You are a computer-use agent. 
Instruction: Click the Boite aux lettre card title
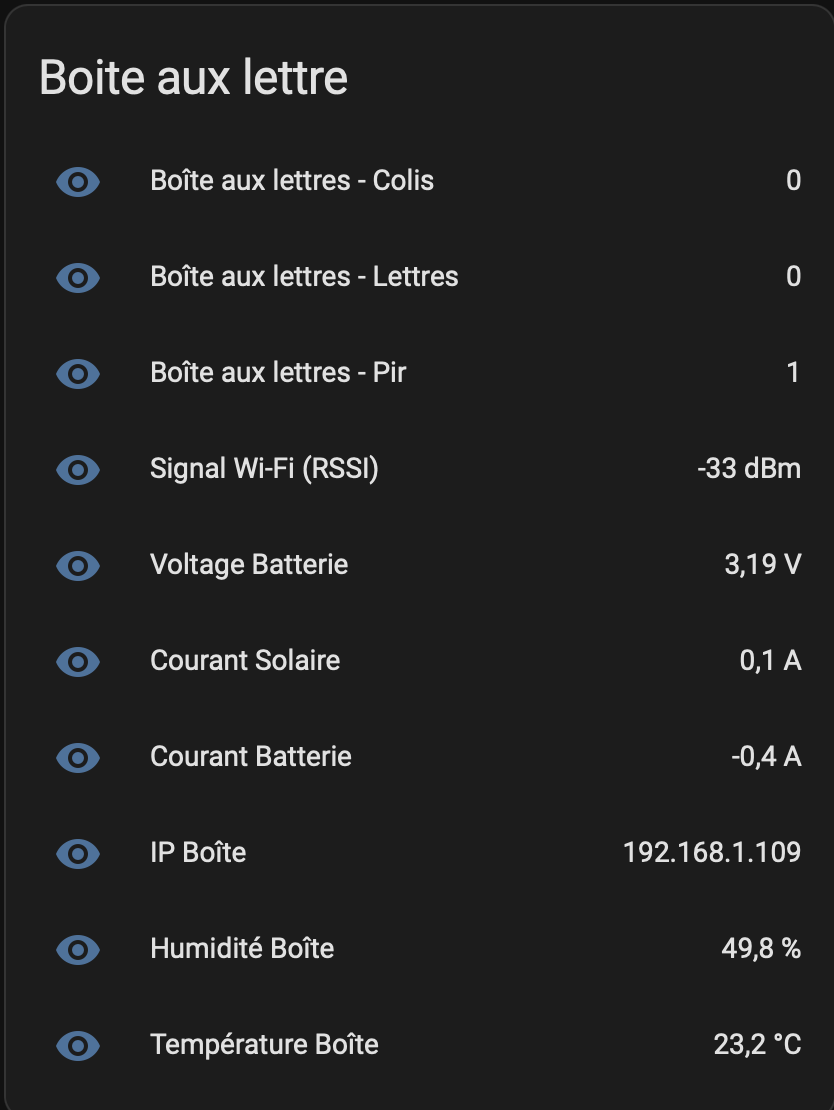[x=193, y=77]
